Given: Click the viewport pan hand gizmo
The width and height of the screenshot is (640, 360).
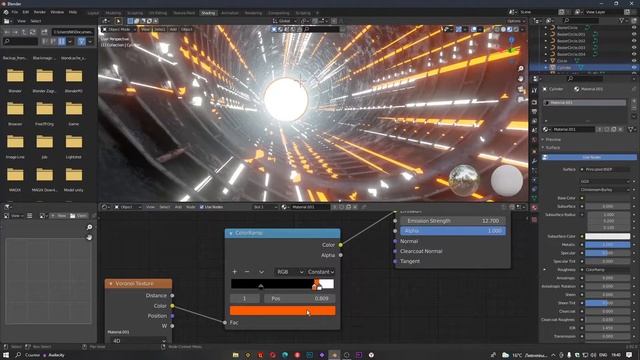Looking at the screenshot, I should coord(520,79).
